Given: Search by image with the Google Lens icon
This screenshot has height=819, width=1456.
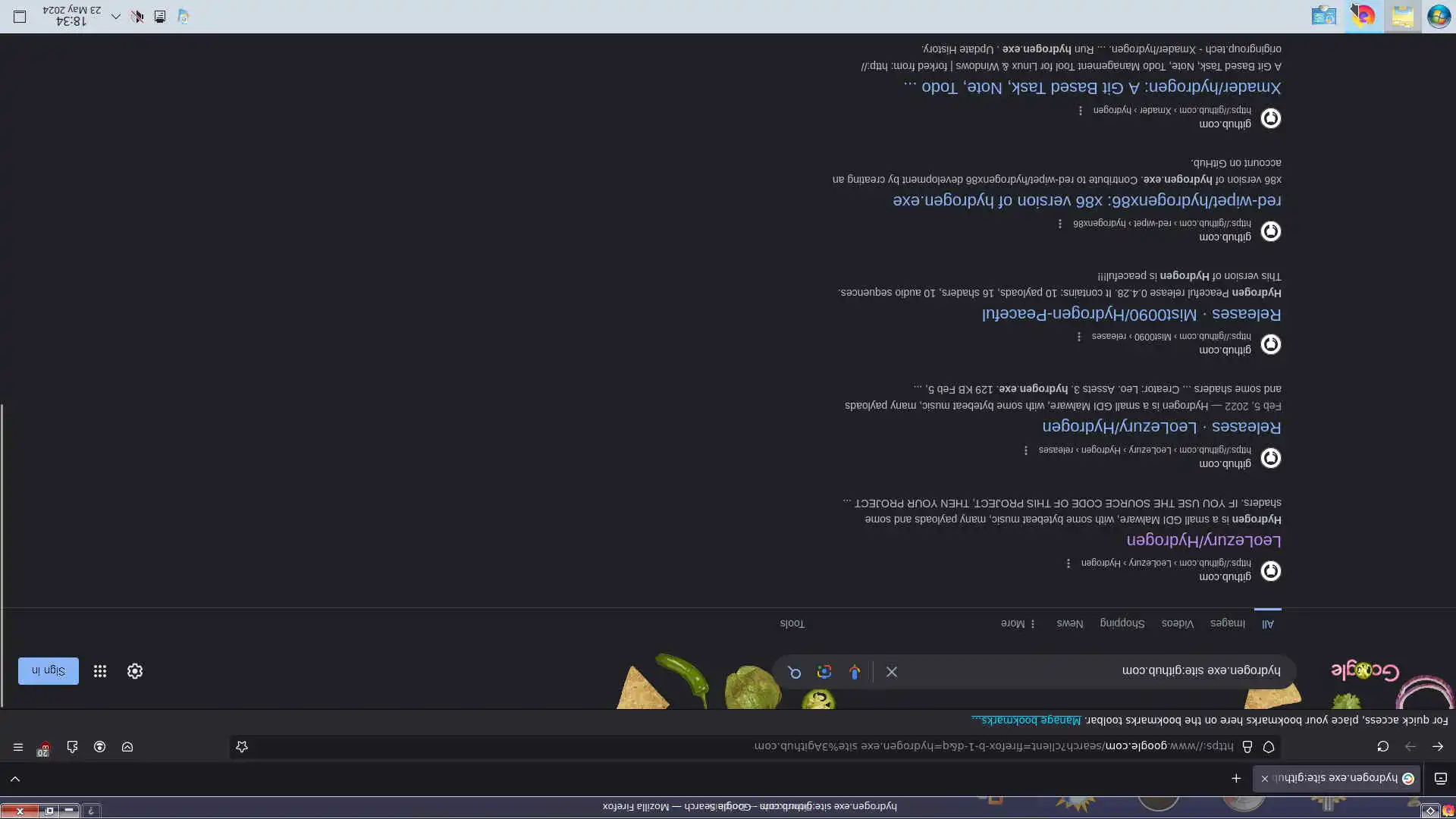Looking at the screenshot, I should 824,672.
